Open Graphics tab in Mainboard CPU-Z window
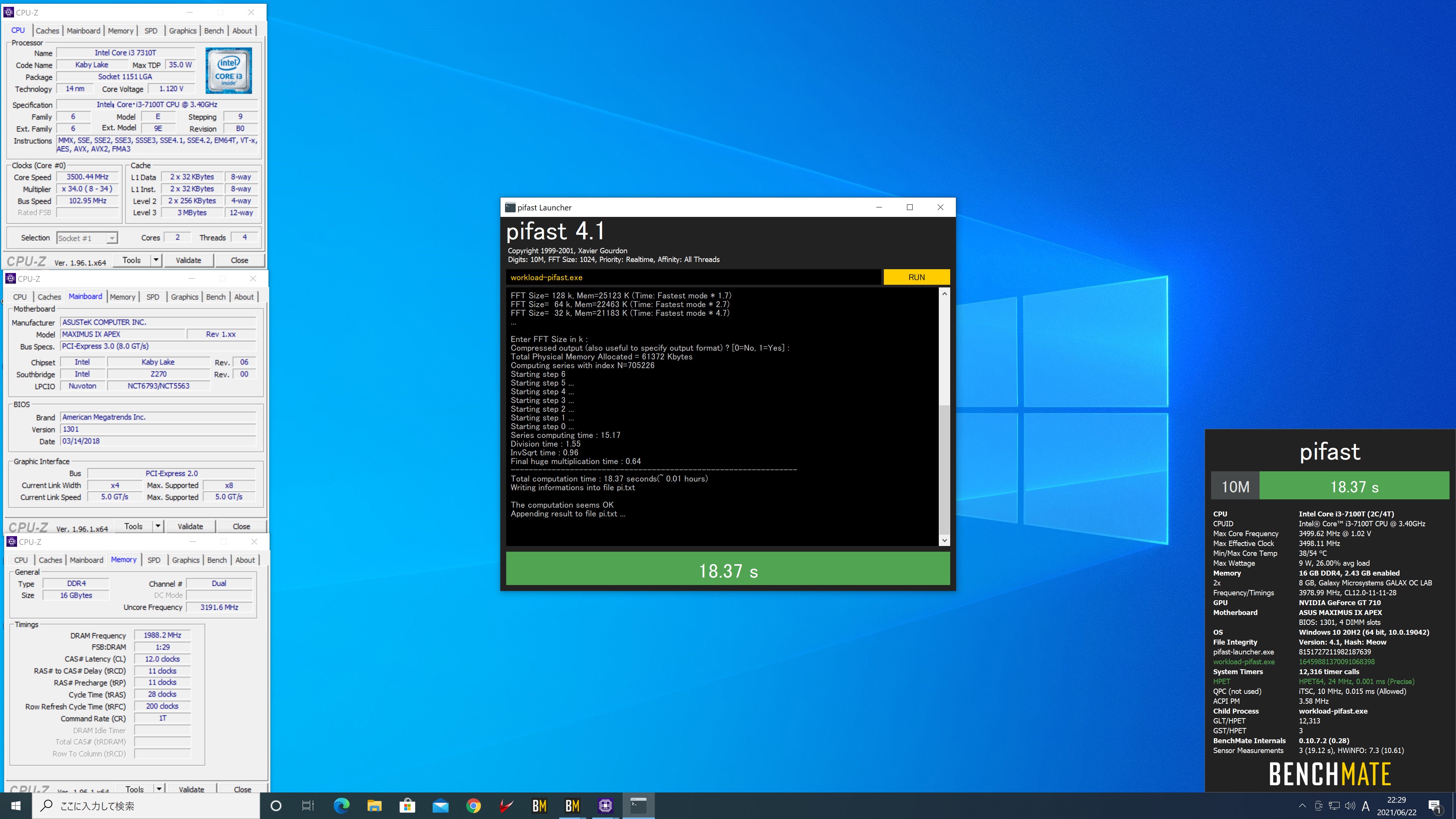 tap(185, 297)
